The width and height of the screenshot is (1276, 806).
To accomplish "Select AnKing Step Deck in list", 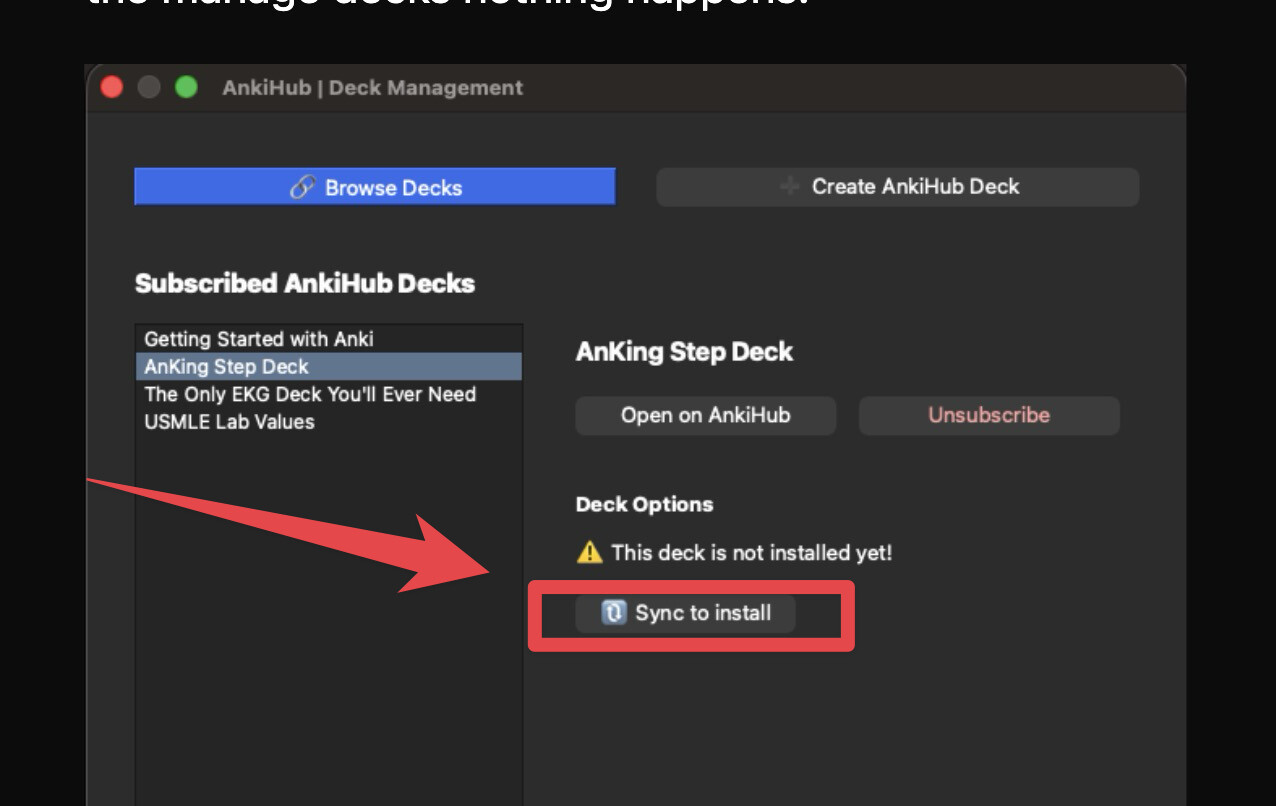I will [329, 367].
